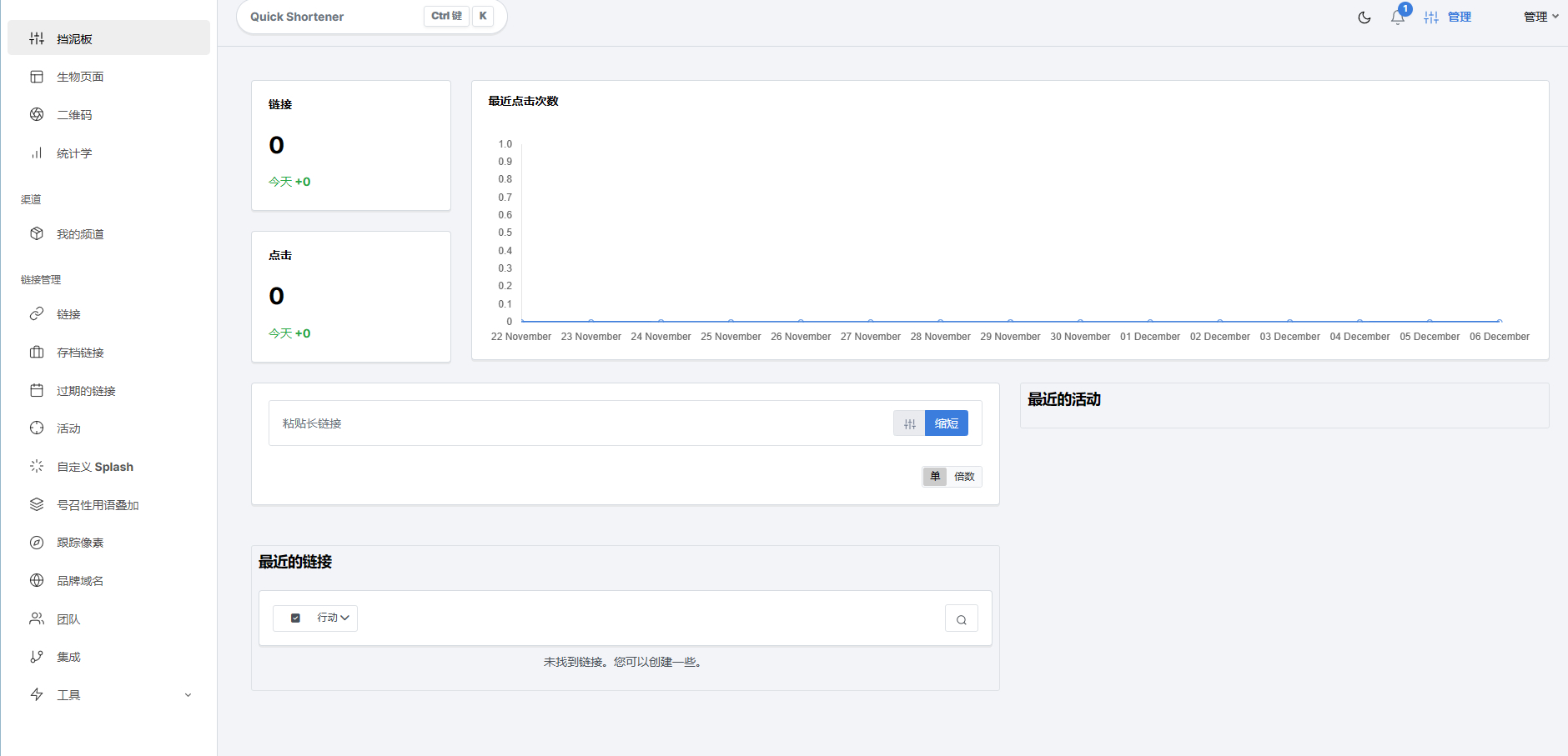Open the 行动 actions dropdown
The image size is (1568, 756).
pyautogui.click(x=333, y=618)
